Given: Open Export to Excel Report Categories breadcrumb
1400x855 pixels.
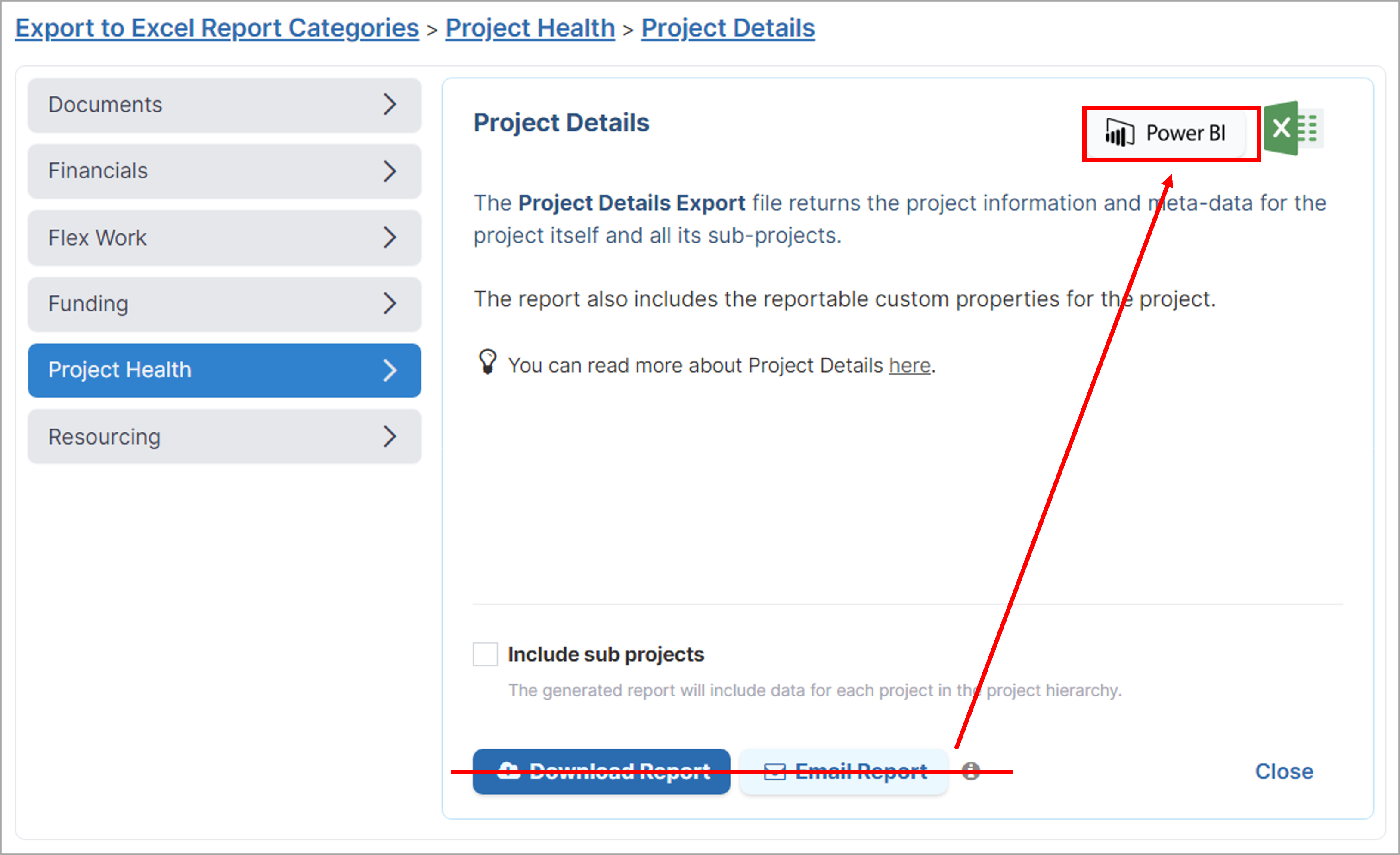Looking at the screenshot, I should [x=217, y=28].
